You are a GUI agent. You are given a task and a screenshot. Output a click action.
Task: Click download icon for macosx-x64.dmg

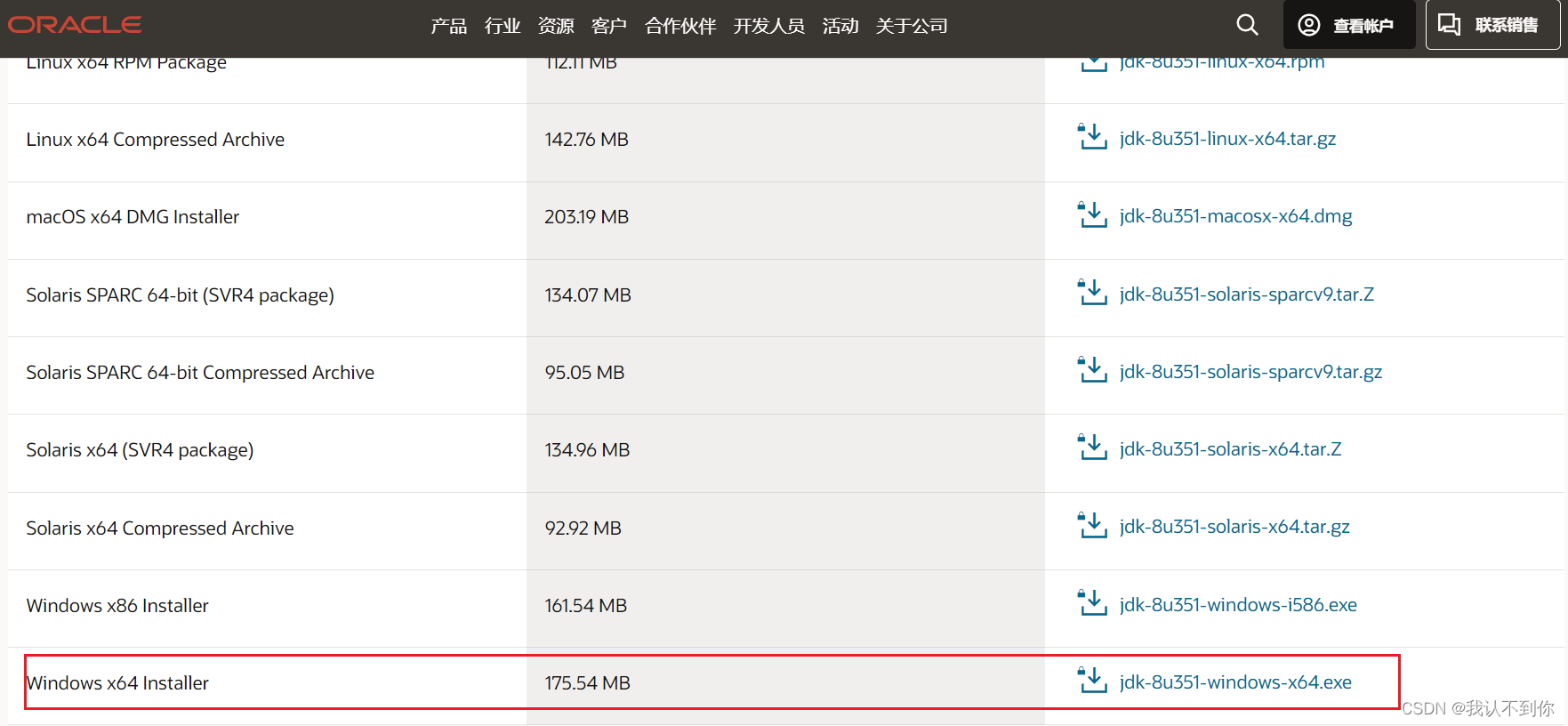pos(1092,214)
